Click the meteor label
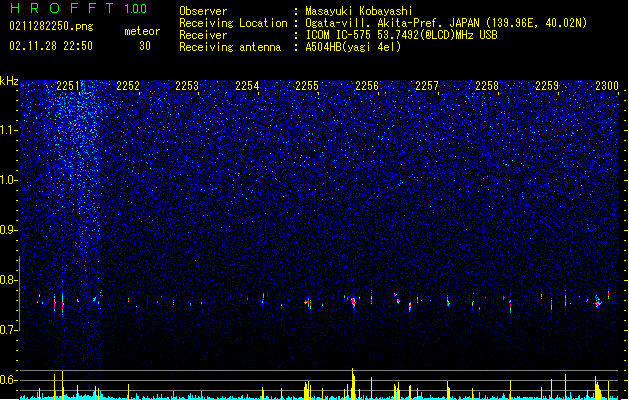This screenshot has width=629, height=400. pos(142,31)
